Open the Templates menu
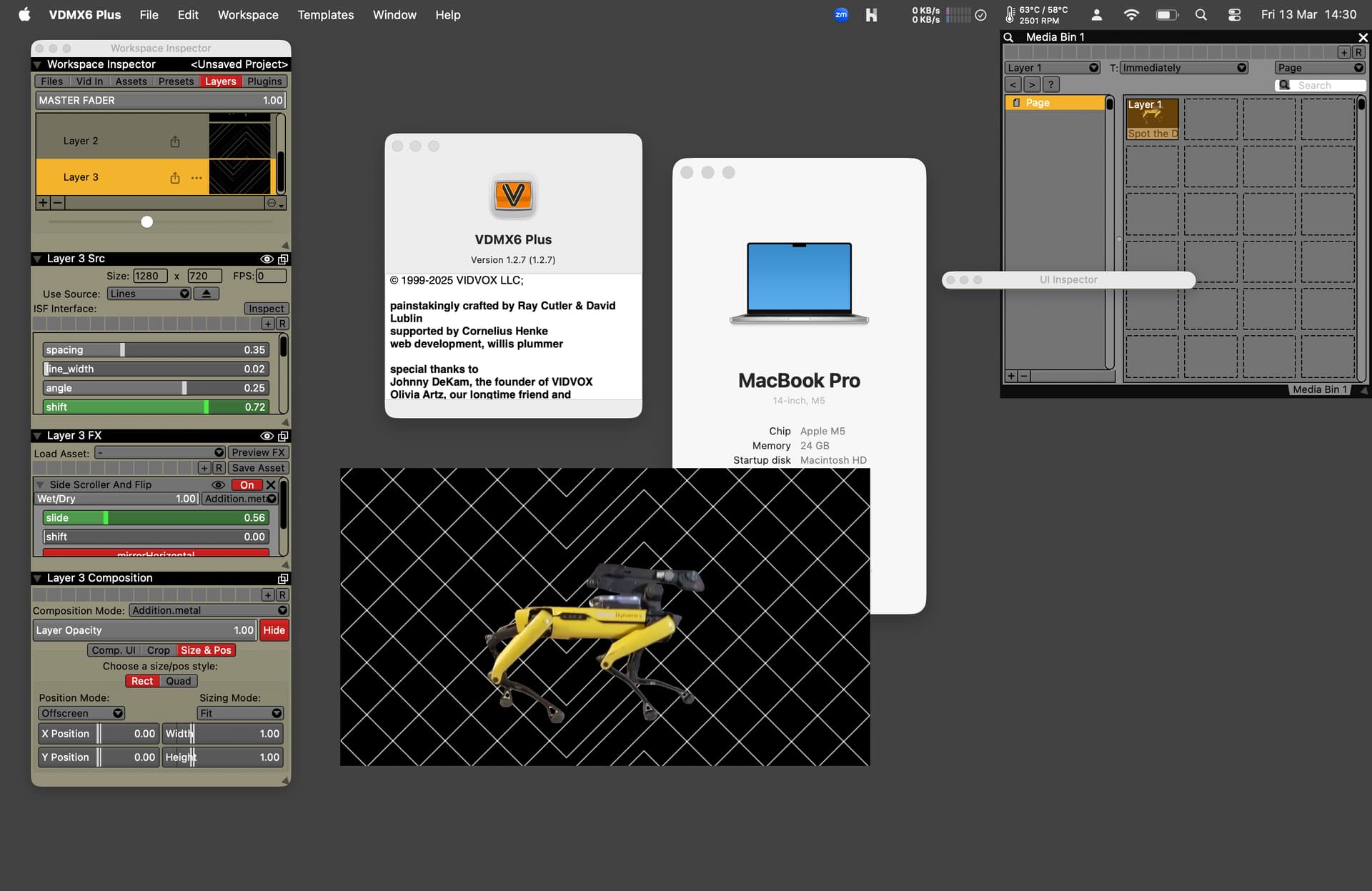This screenshot has width=1372, height=891. click(325, 15)
